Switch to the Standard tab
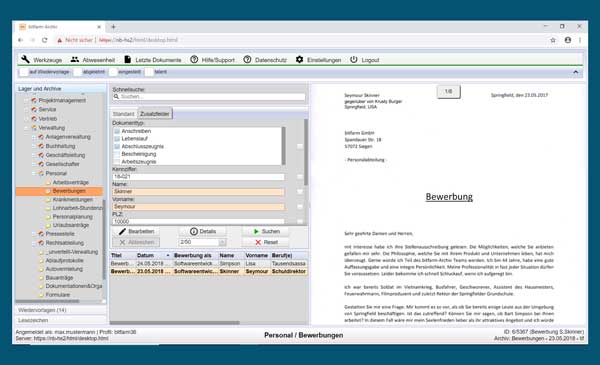Image resolution: width=600 pixels, height=365 pixels. coord(123,114)
